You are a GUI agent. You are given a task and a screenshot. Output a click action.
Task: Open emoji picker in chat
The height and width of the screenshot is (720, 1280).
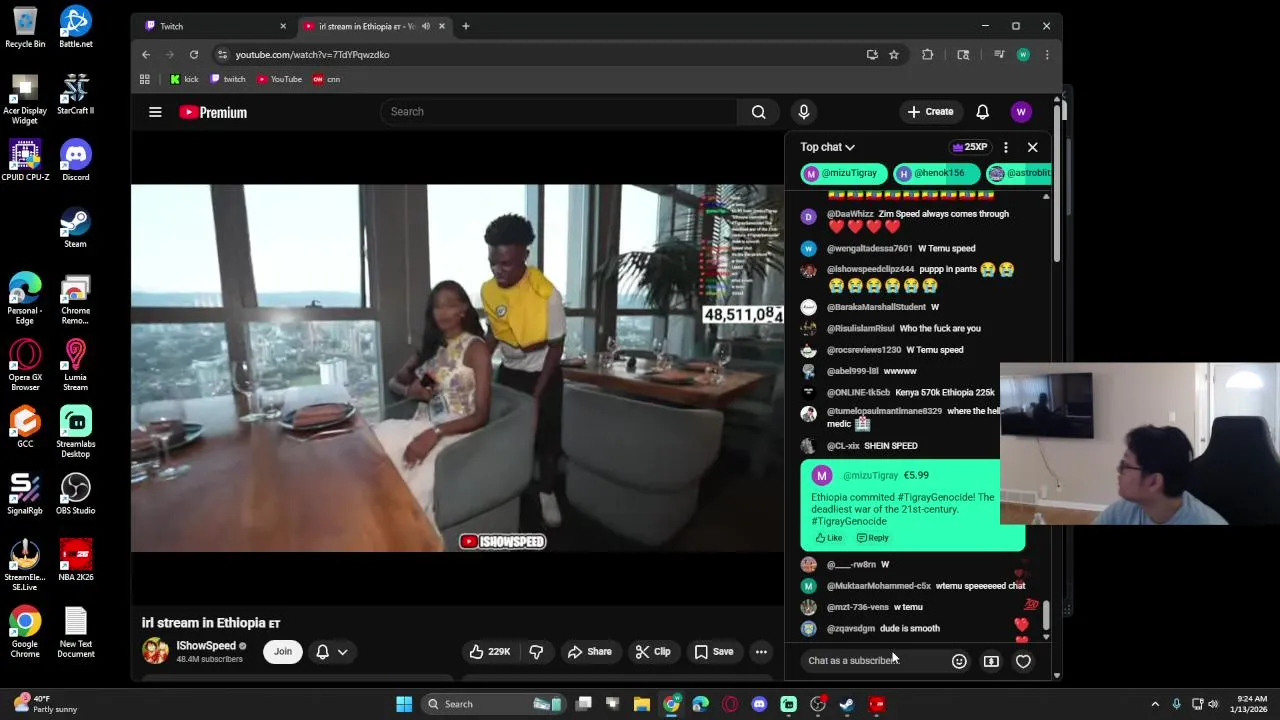tap(959, 661)
